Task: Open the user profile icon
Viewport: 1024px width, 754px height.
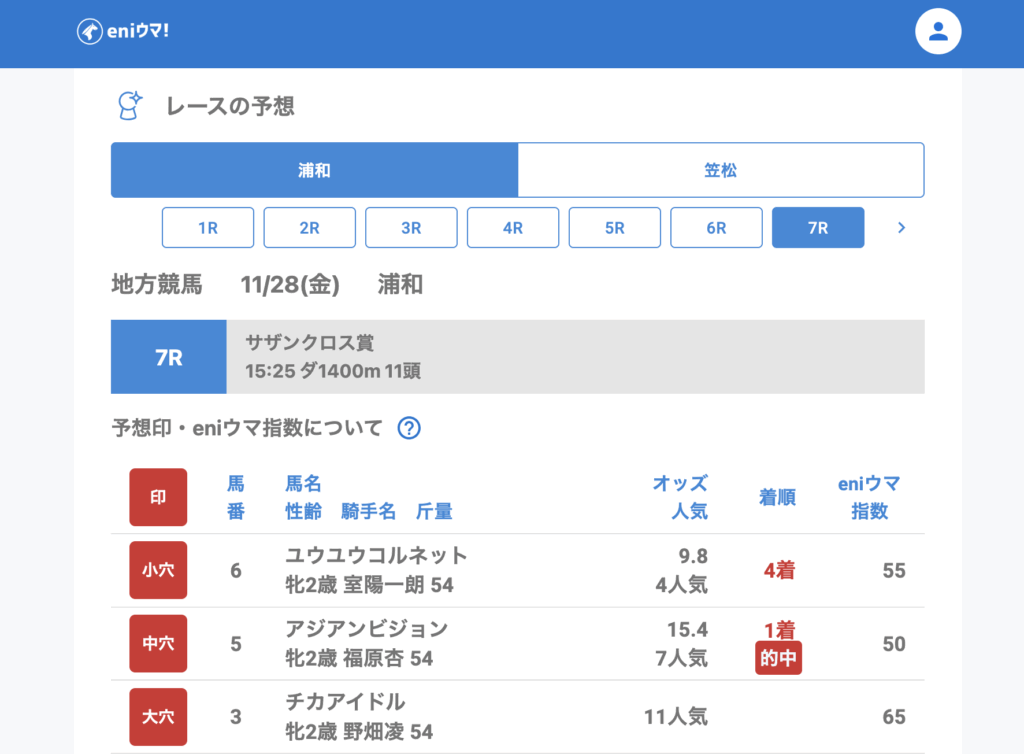Action: (937, 31)
